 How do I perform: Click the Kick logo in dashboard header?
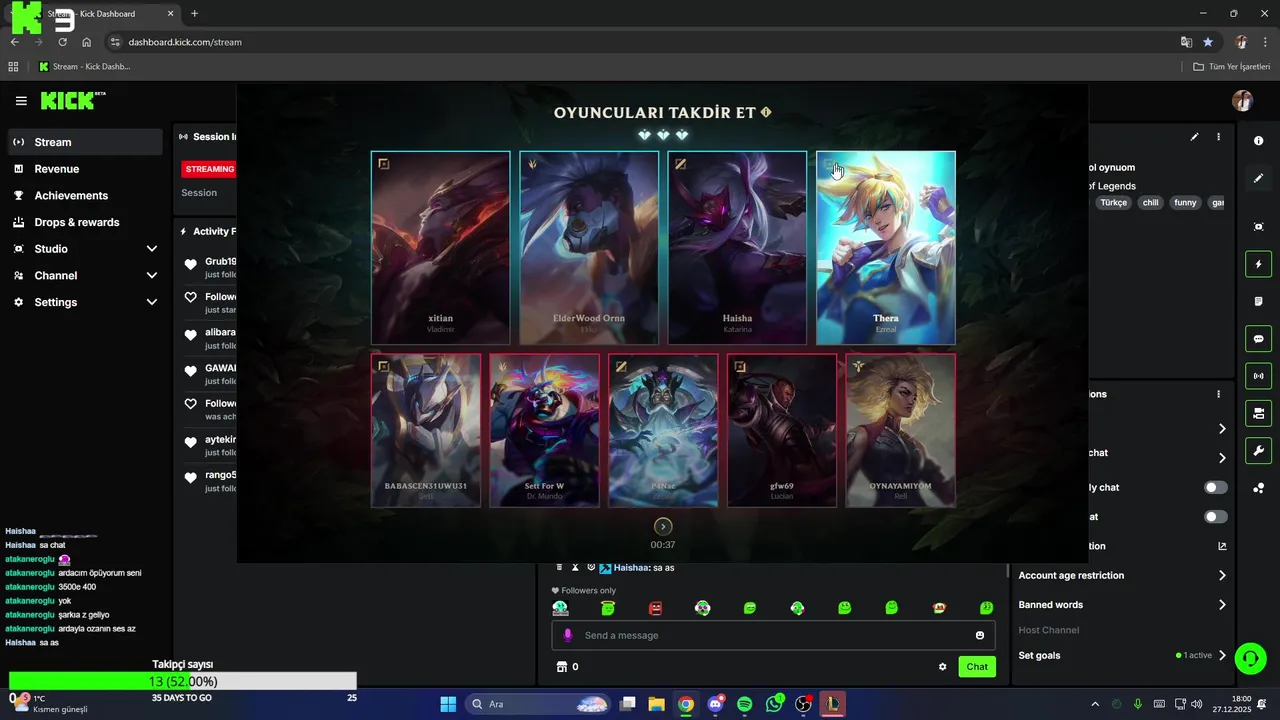tap(72, 100)
